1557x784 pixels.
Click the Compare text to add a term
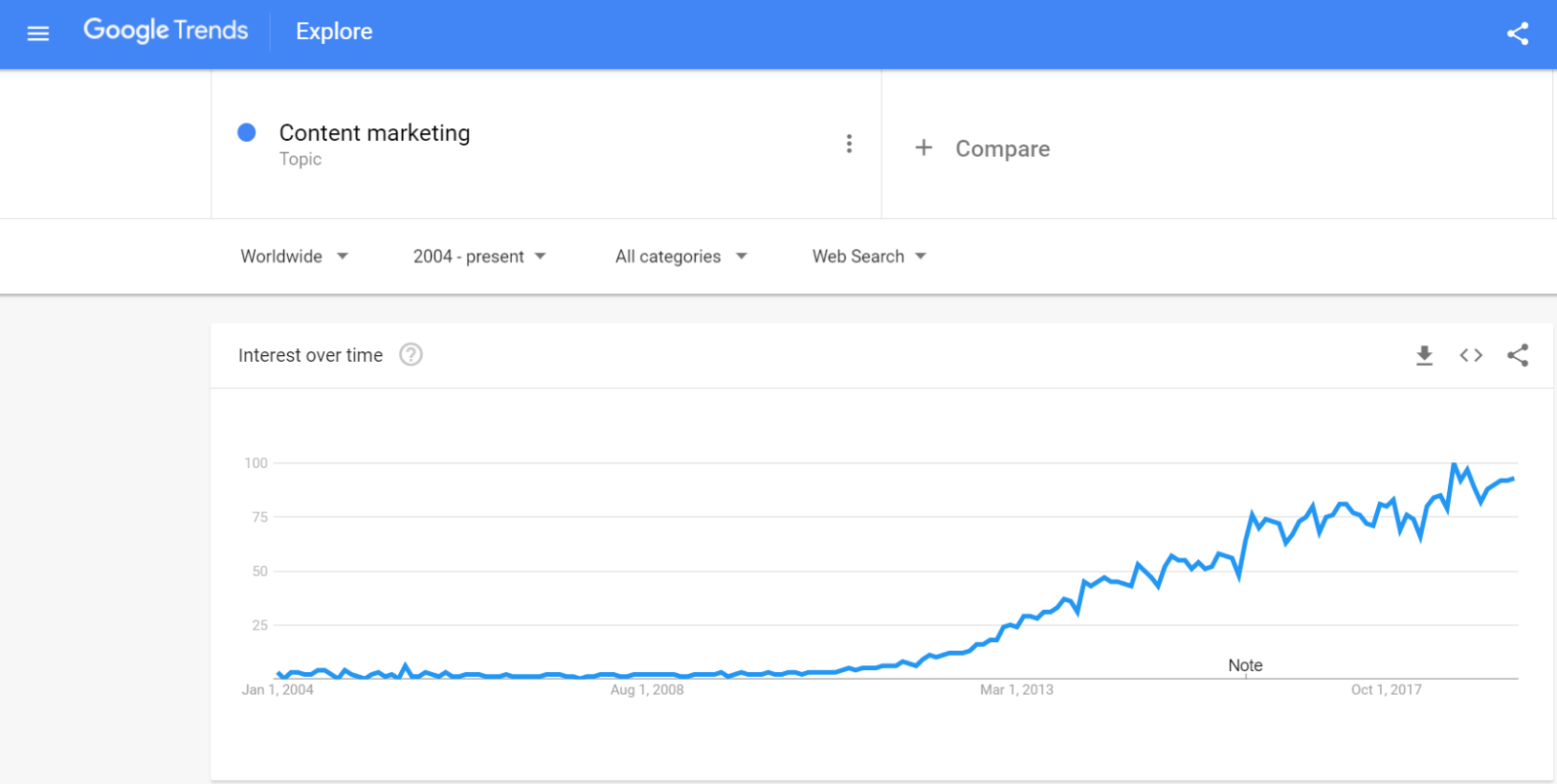1002,149
